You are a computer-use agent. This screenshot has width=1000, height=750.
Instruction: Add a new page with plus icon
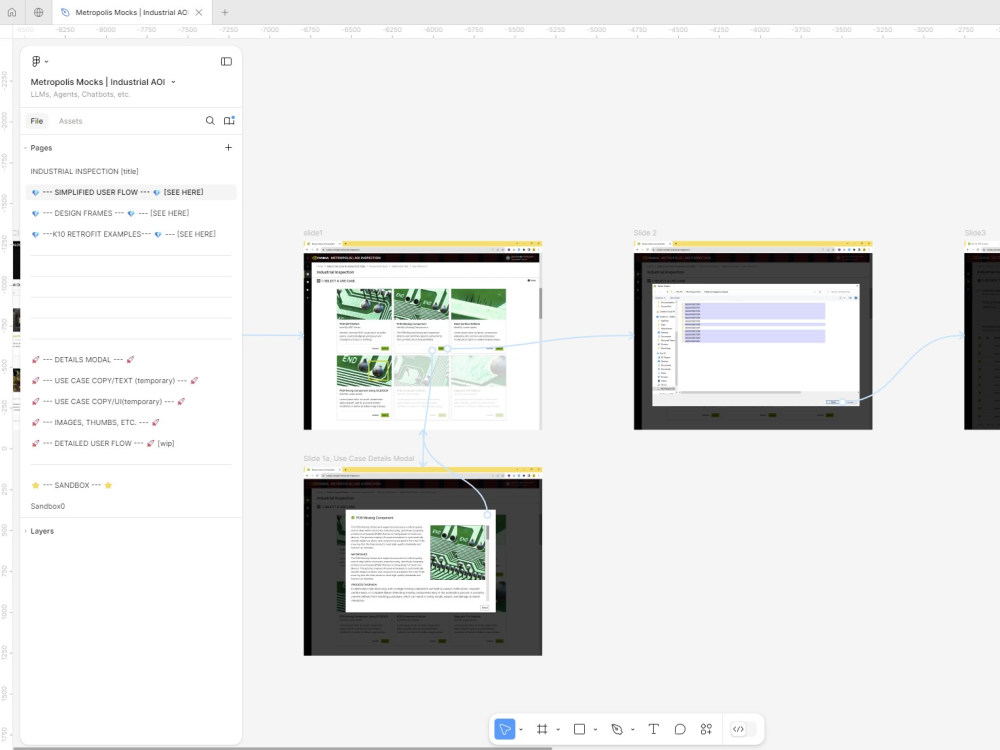click(x=228, y=147)
